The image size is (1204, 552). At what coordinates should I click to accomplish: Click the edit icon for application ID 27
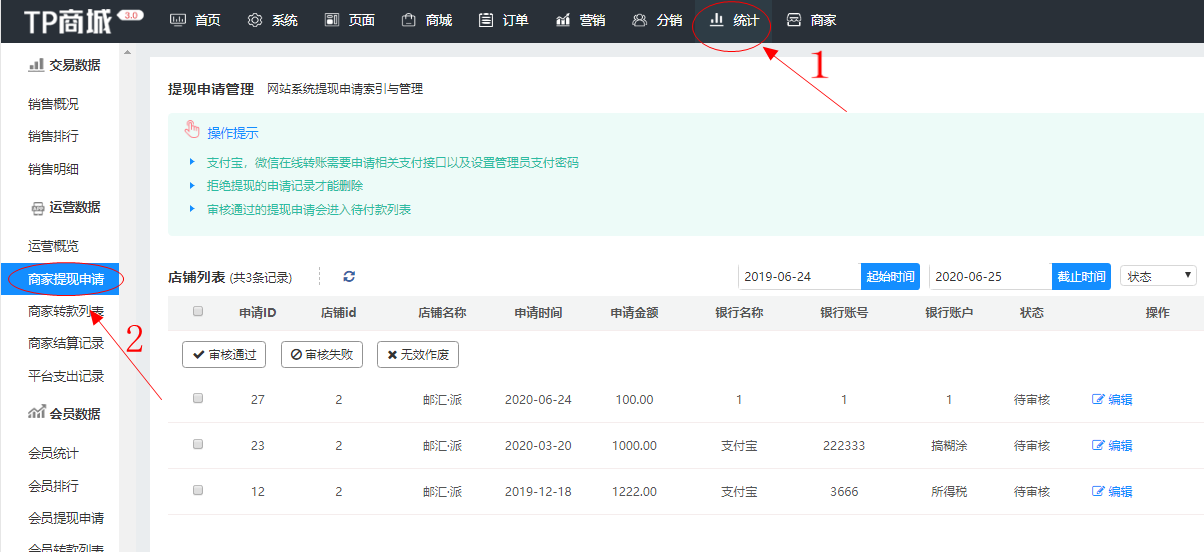click(1098, 400)
